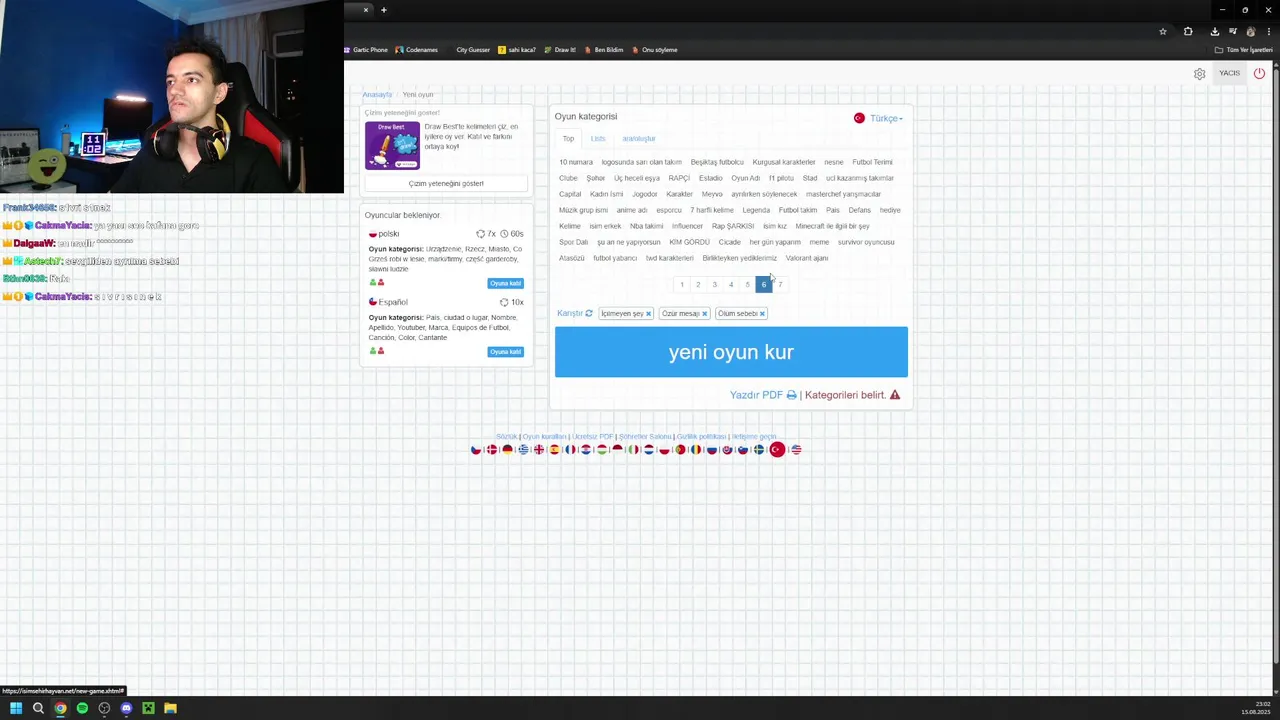Screen dimensions: 1280x720
Task: Select the Rap ŞARKISI category
Action: 733,226
